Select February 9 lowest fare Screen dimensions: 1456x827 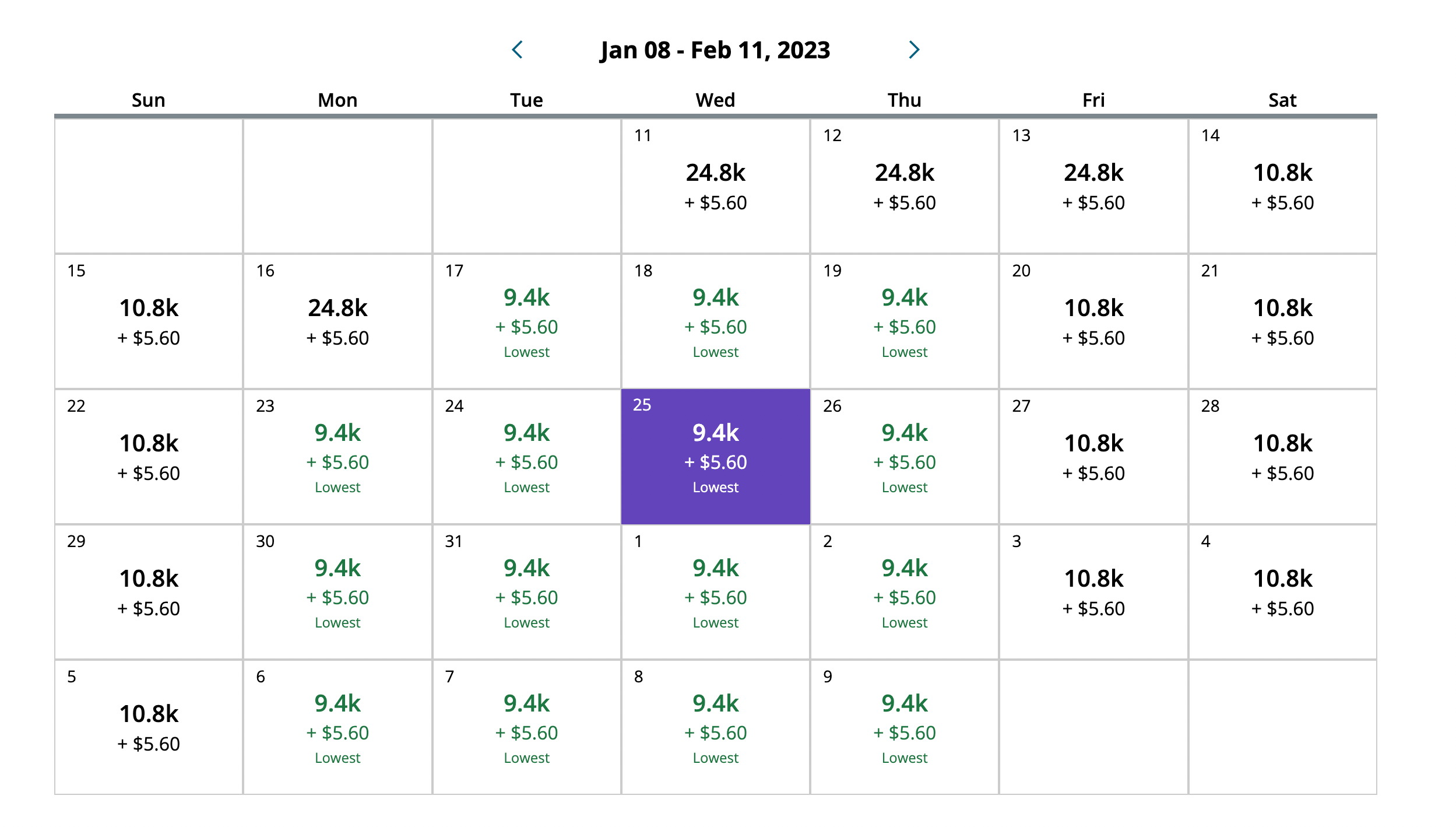(904, 727)
